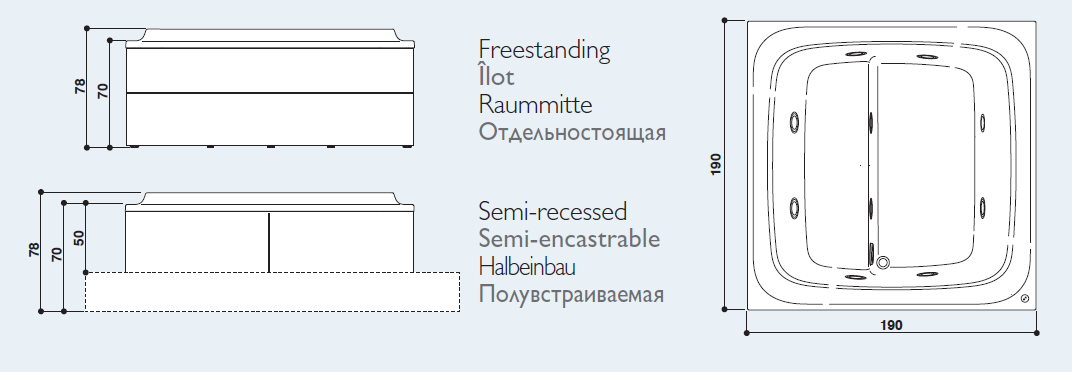
Task: Click the freestanding bathtub side elevation
Action: (x=270, y=88)
